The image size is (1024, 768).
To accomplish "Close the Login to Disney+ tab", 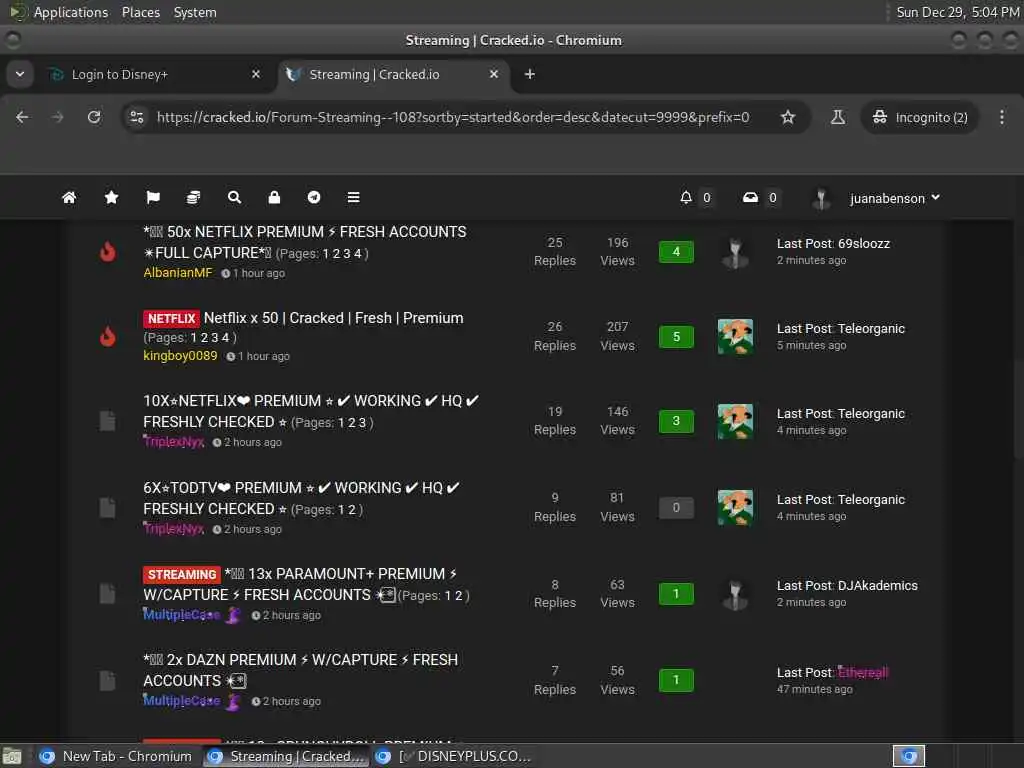I will coord(256,74).
